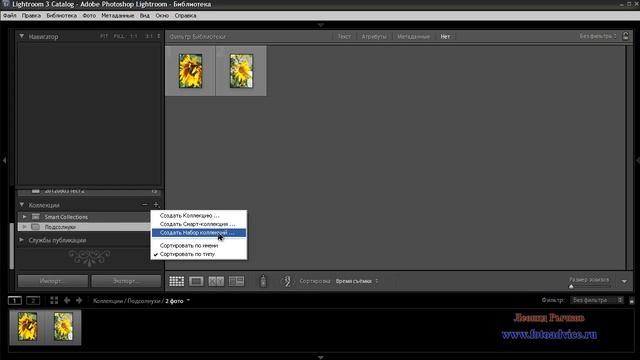Image resolution: width=640 pixels, height=360 pixels.
Task: Choose Создать Смарт-коллекция menu entry
Action: (x=199, y=224)
